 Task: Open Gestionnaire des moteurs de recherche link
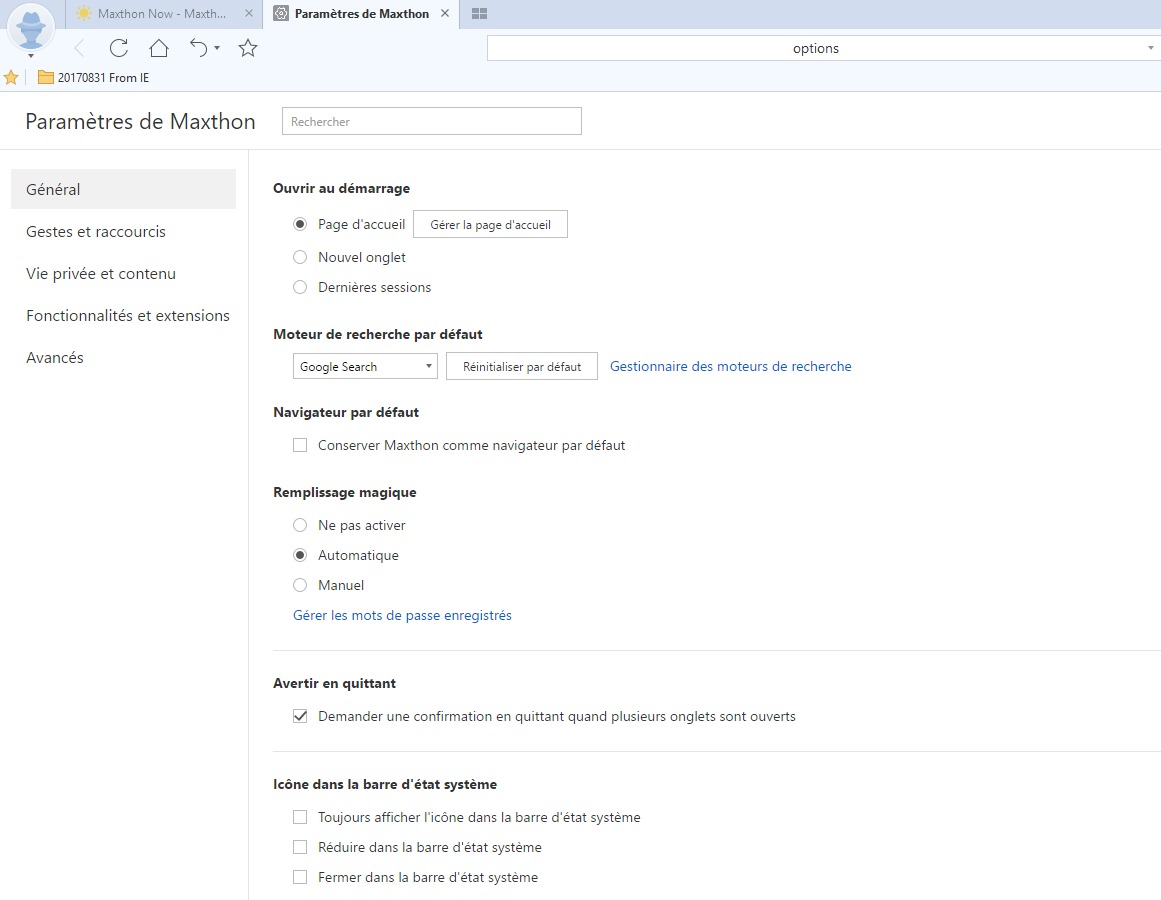(730, 366)
